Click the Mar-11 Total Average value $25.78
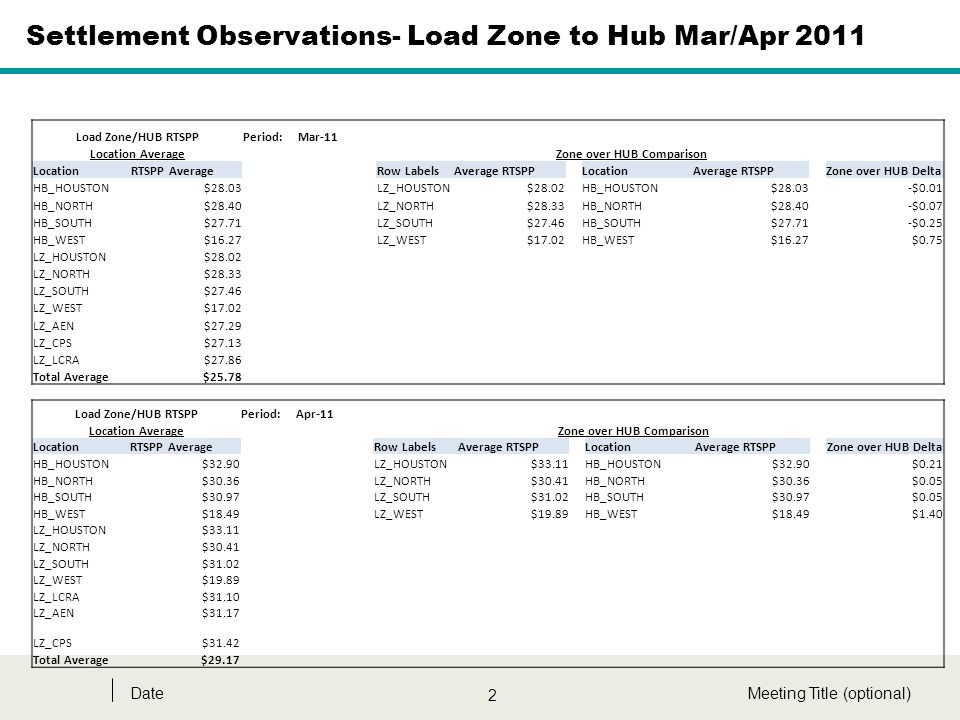 tap(222, 377)
